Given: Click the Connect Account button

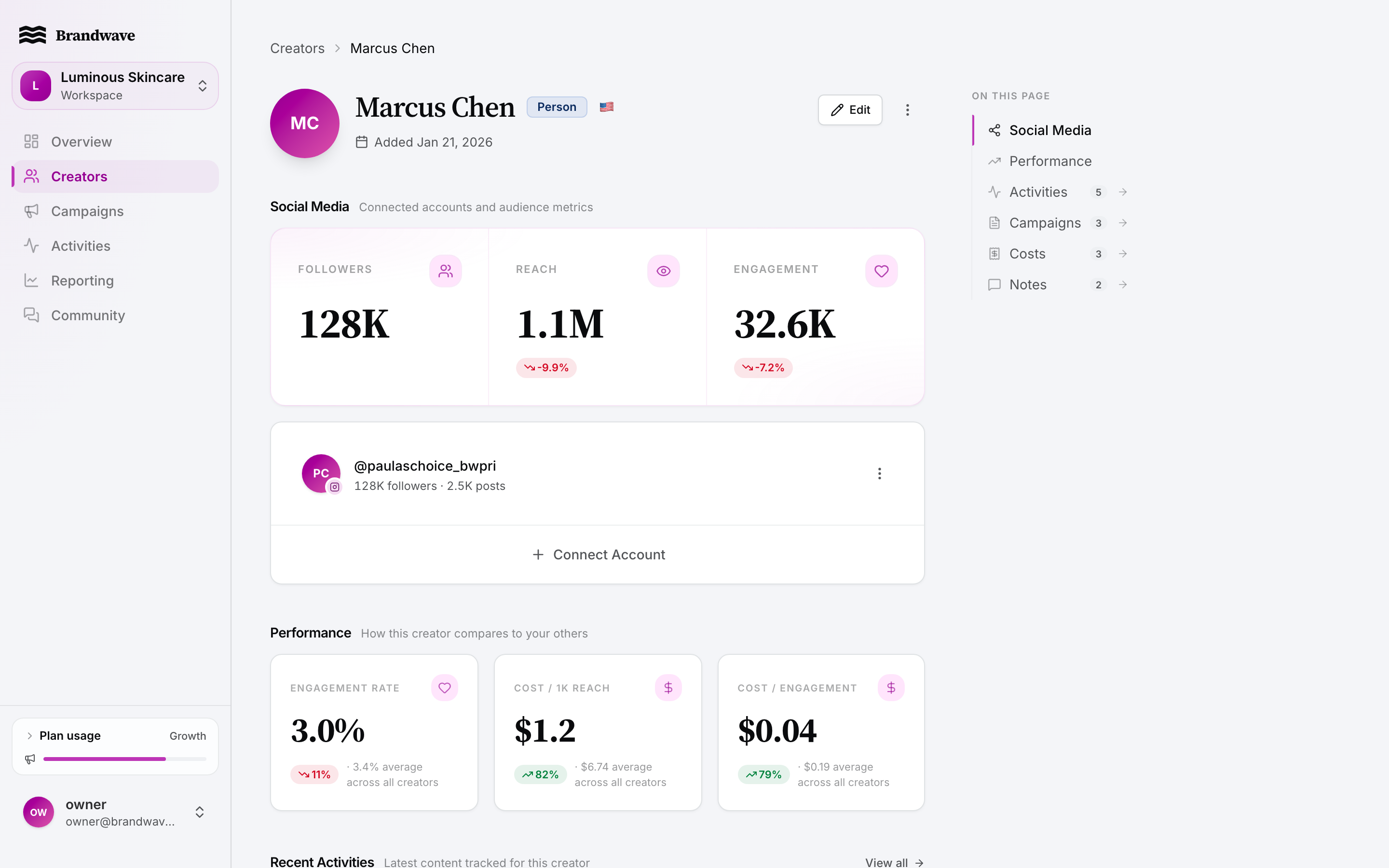Looking at the screenshot, I should [598, 555].
